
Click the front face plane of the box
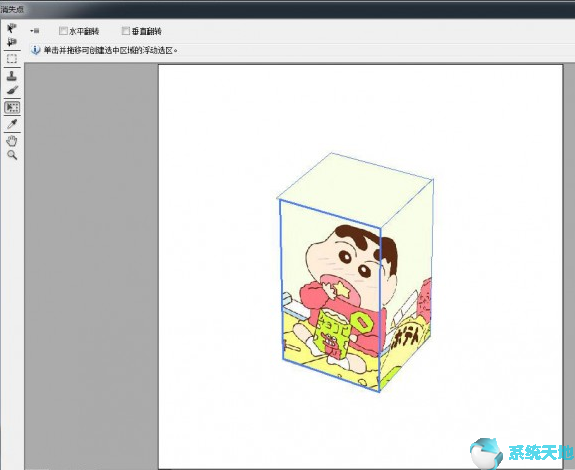pos(330,297)
